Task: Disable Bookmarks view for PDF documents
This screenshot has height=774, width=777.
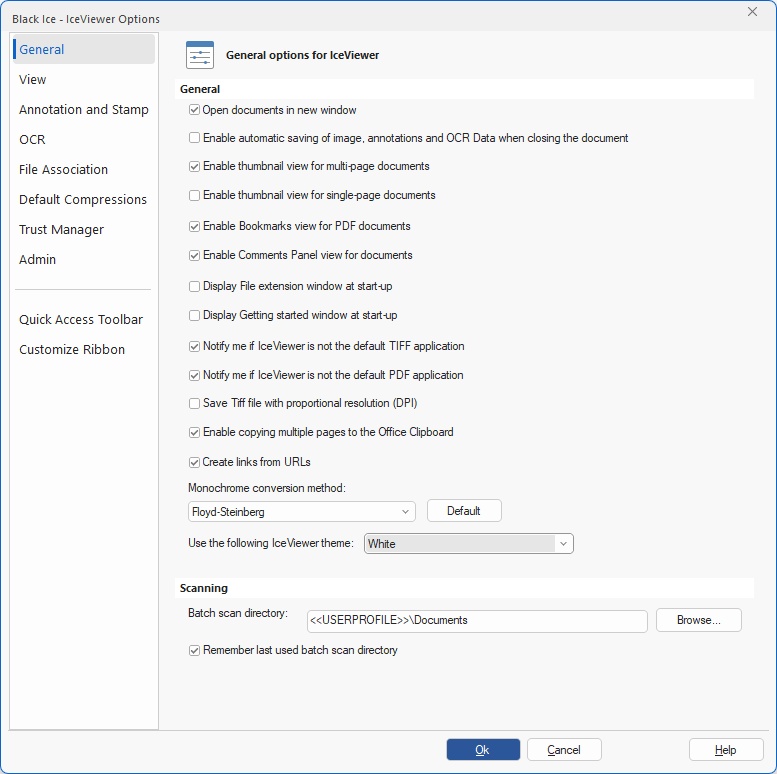Action: [x=195, y=226]
